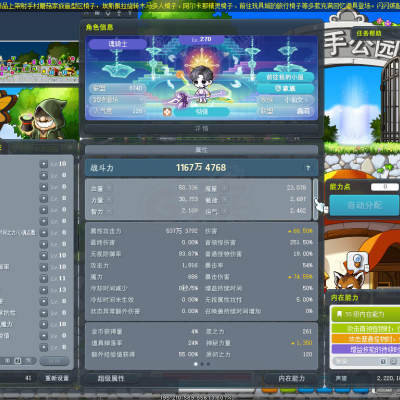Image resolution: width=400 pixels, height=400 pixels.
Task: Select inner ability preset 1
Action: (x=383, y=361)
